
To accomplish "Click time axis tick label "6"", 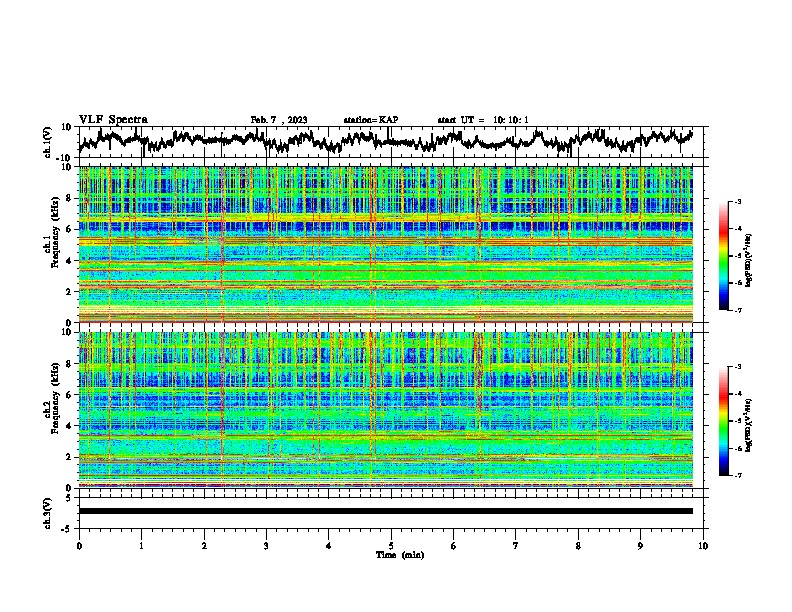I will (x=454, y=546).
